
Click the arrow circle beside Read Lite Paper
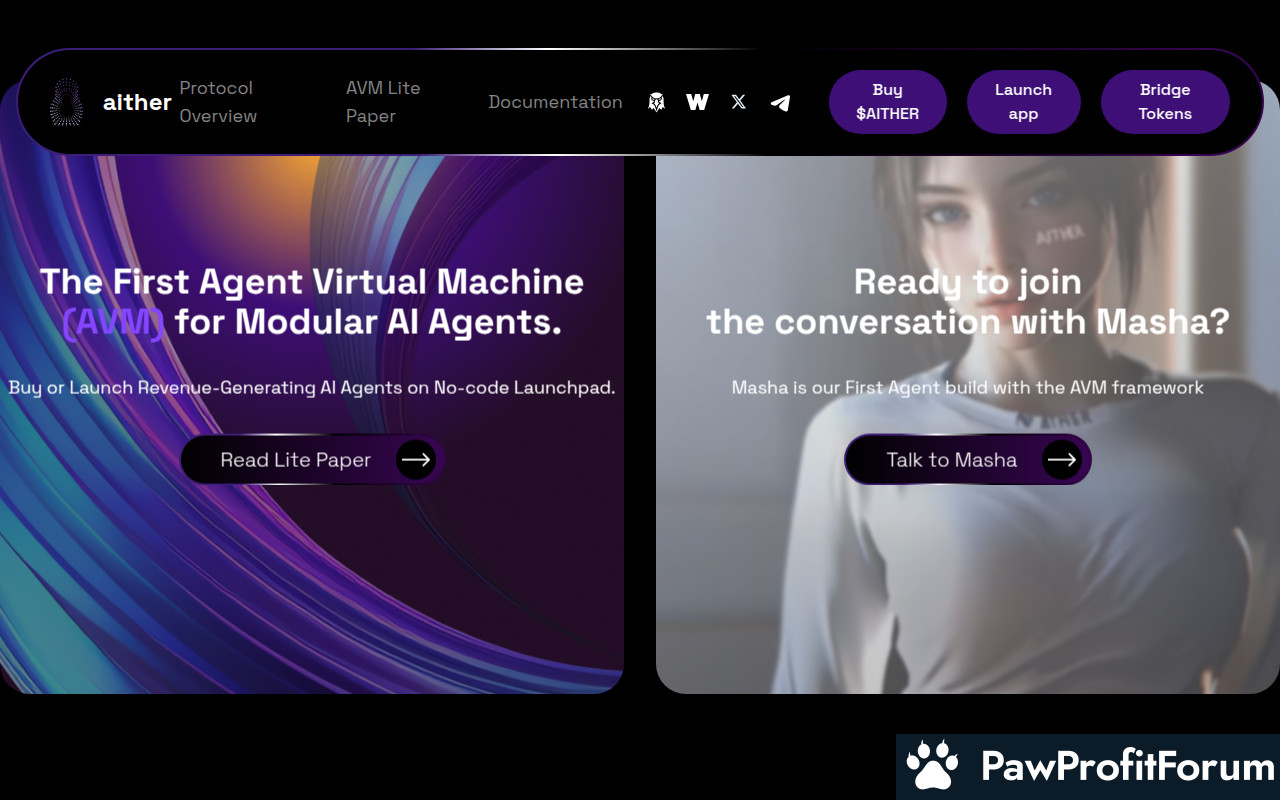coord(415,460)
